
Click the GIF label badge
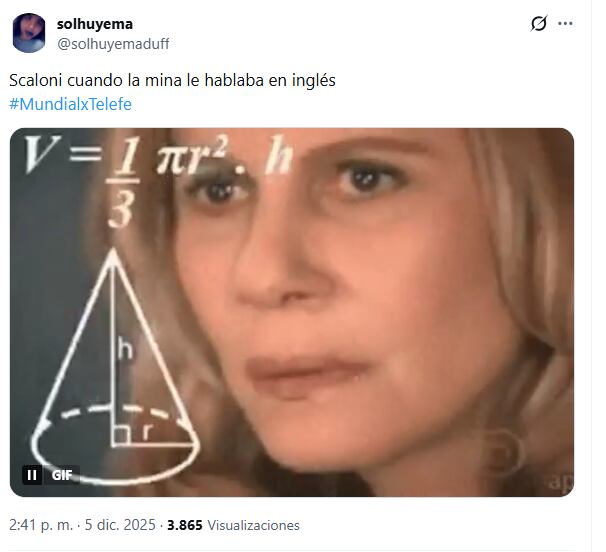(62, 475)
